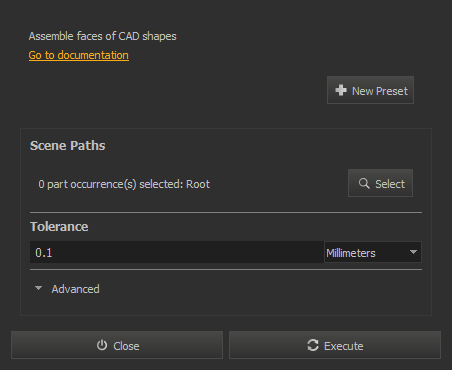Open the Millimeters unit combo box
The image size is (452, 370).
[x=373, y=252]
